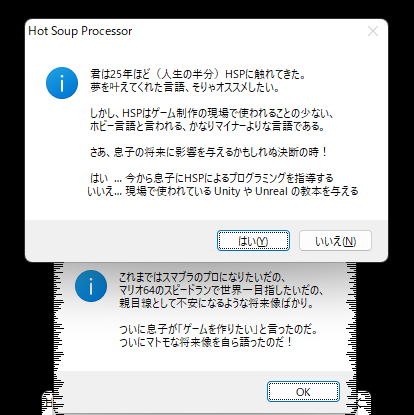Choose the はい(Y) button
This screenshot has height=415, width=414.
click(x=253, y=241)
